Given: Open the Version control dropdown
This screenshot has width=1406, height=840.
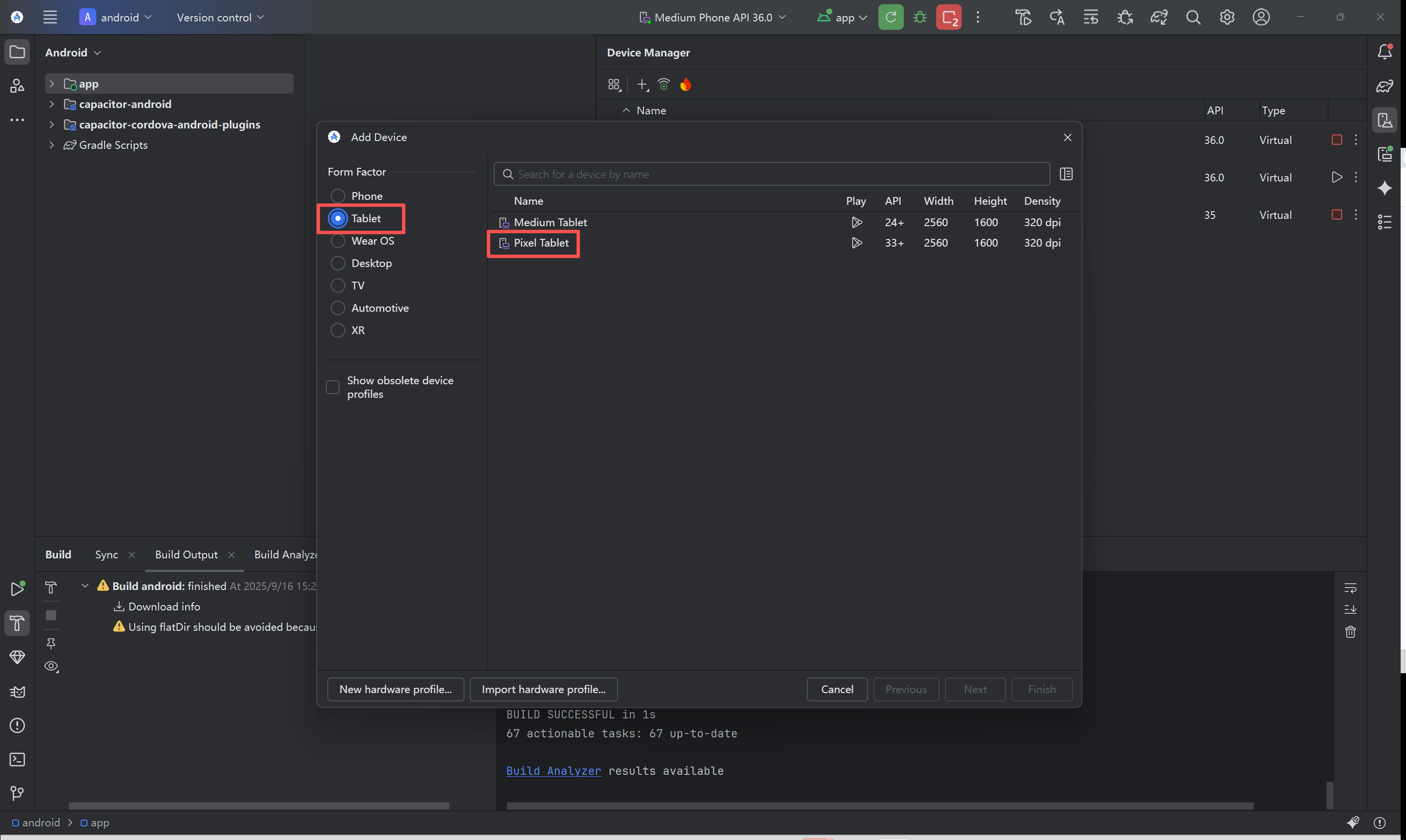Looking at the screenshot, I should [x=219, y=17].
